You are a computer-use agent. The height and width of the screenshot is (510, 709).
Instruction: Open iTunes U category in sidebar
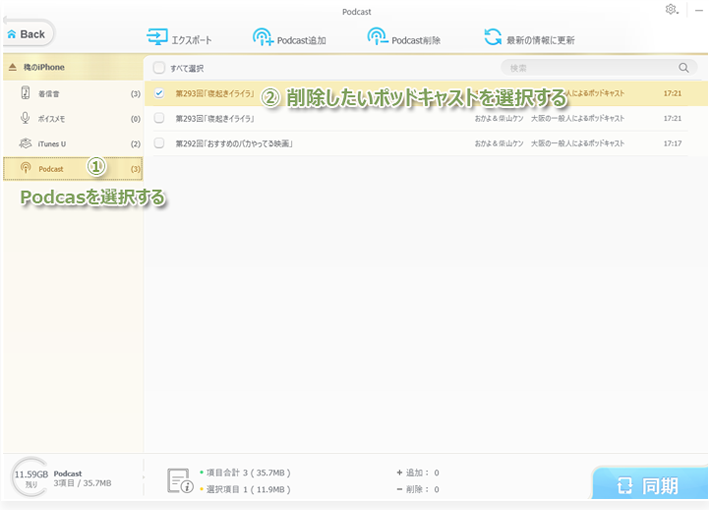(73, 144)
